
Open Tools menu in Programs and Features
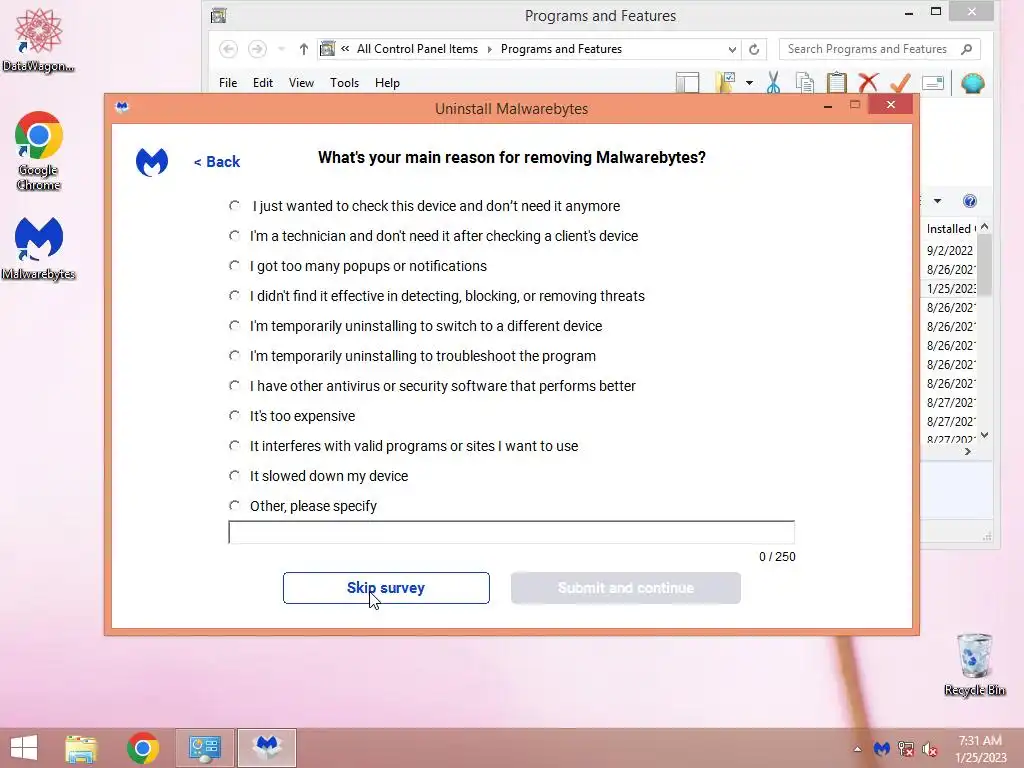click(344, 83)
